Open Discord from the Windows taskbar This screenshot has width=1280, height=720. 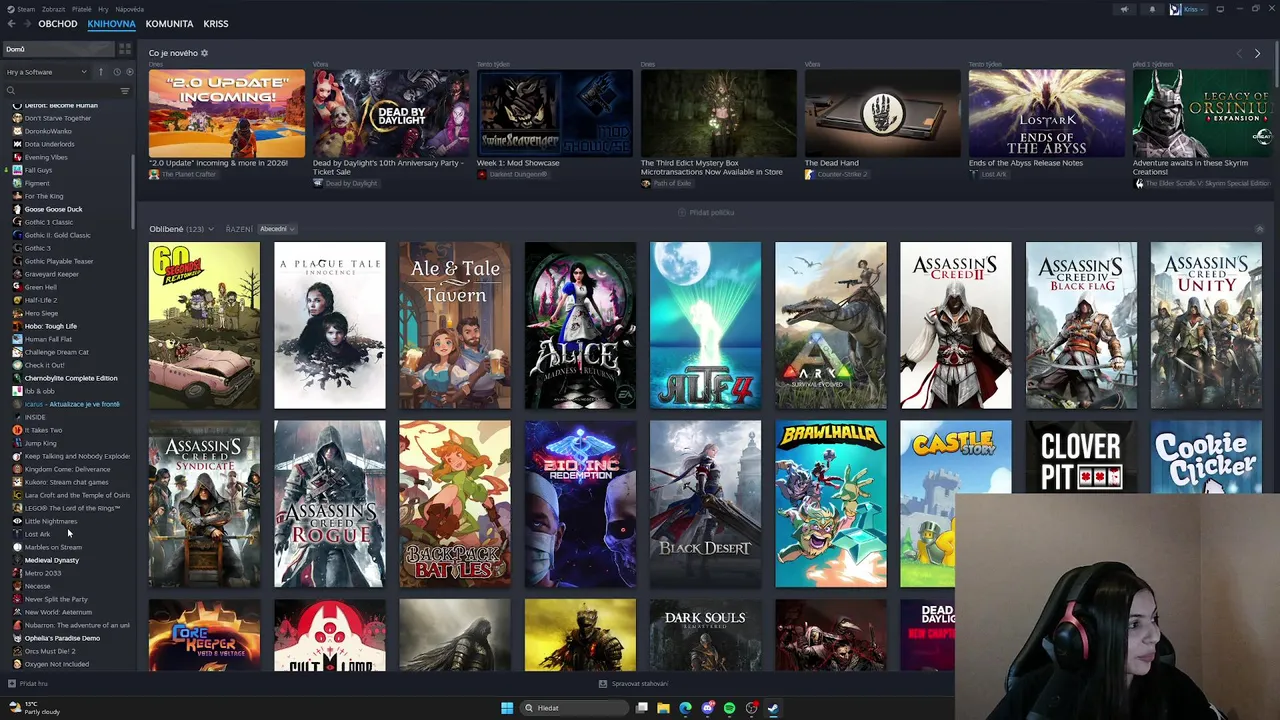[707, 708]
